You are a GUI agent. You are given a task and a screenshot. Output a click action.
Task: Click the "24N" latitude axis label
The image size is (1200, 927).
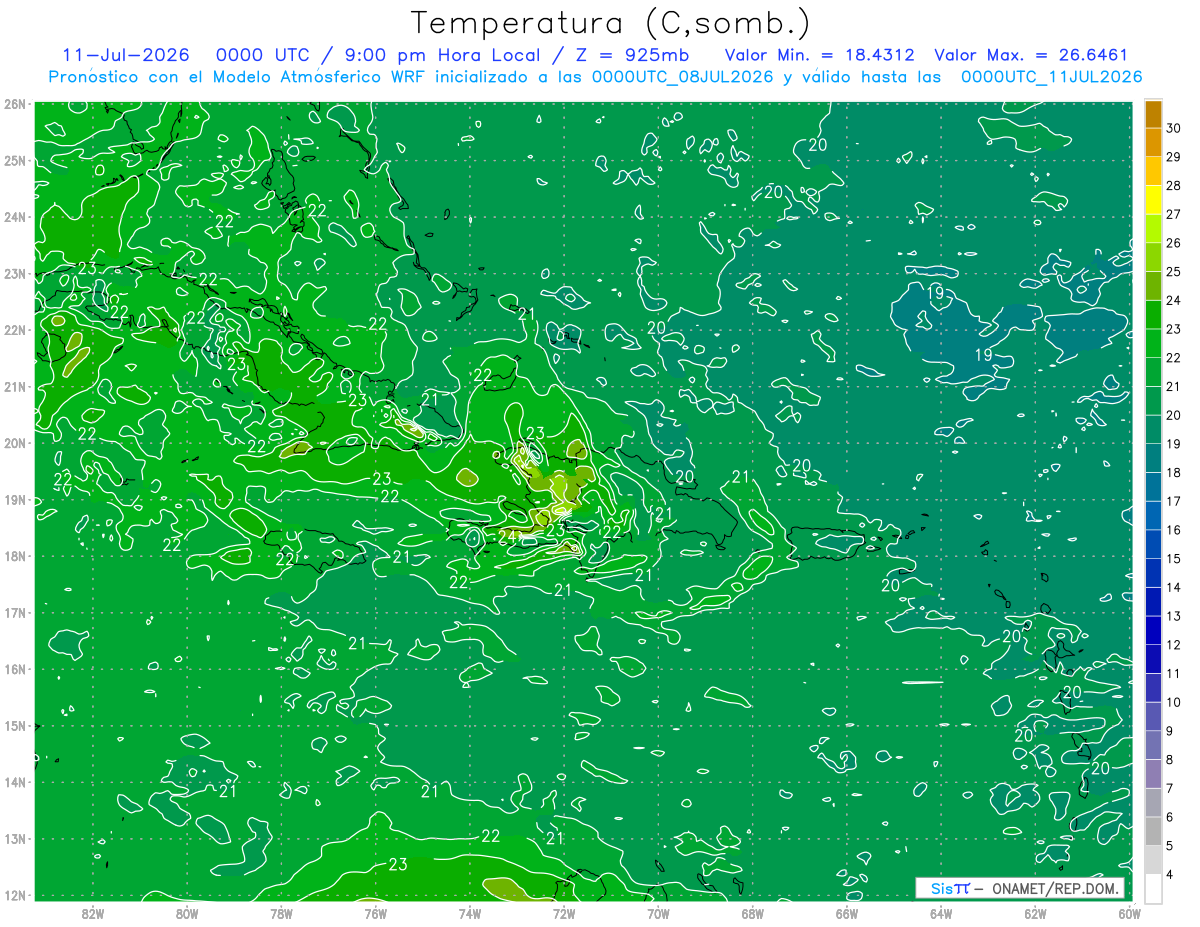15,217
